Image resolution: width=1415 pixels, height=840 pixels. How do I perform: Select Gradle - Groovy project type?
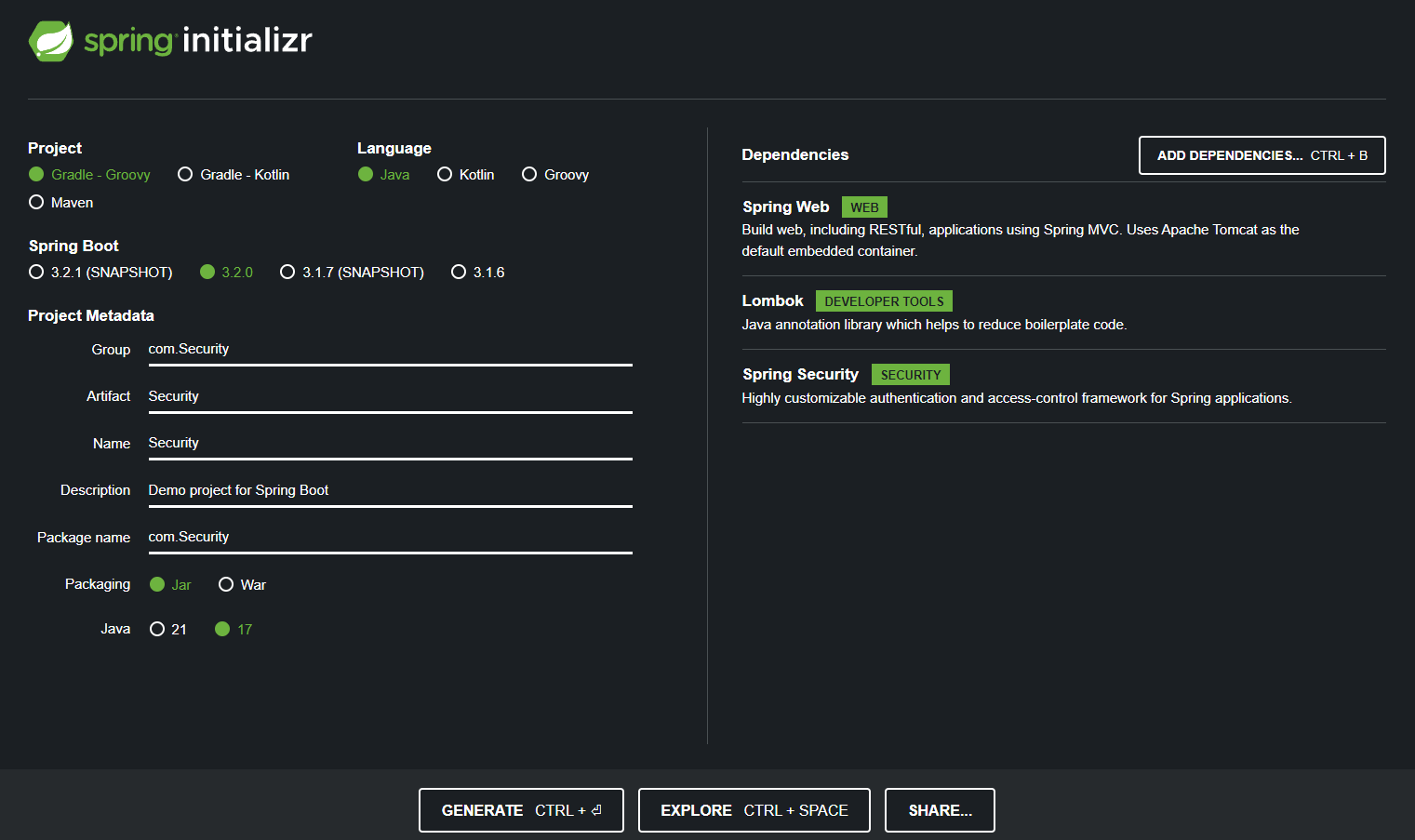click(x=89, y=175)
